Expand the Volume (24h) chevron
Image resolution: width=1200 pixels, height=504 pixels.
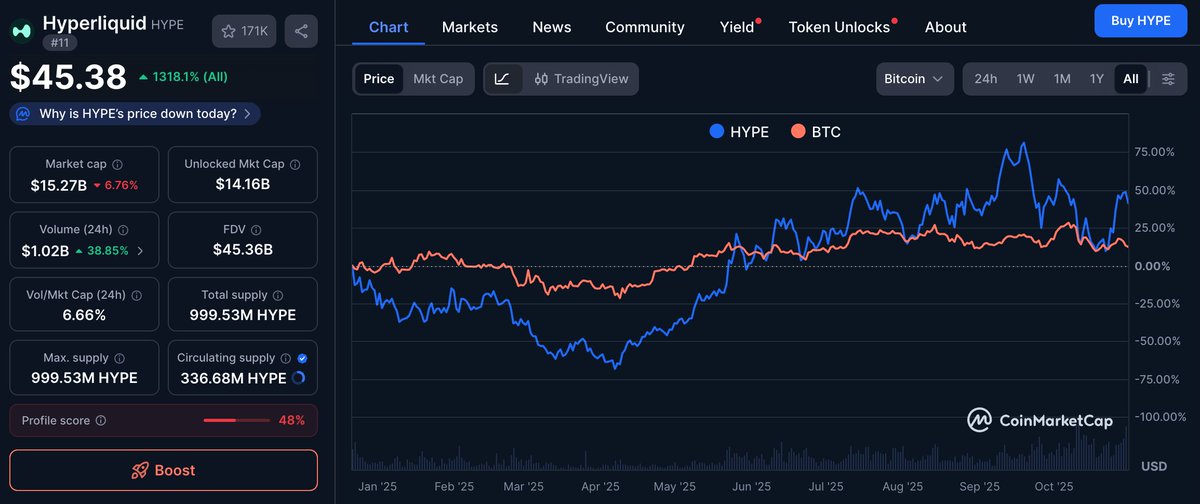pos(140,251)
